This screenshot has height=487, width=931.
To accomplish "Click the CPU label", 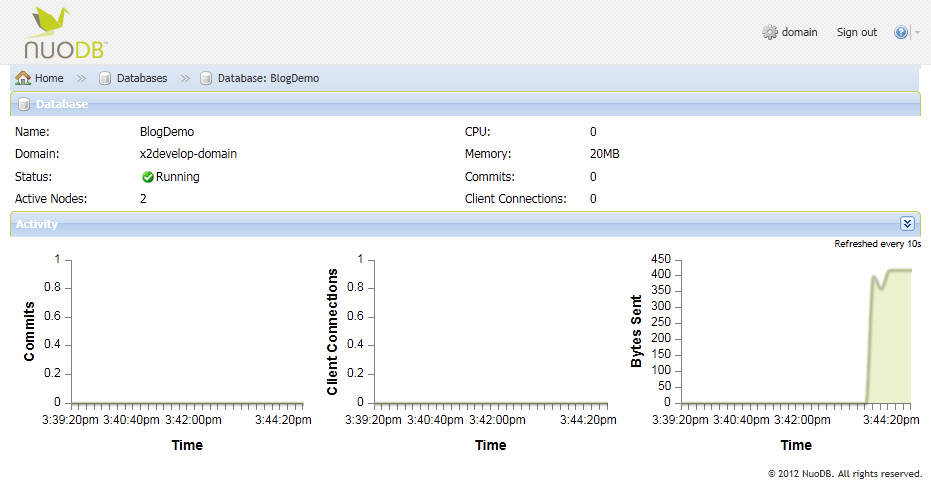I will click(478, 132).
